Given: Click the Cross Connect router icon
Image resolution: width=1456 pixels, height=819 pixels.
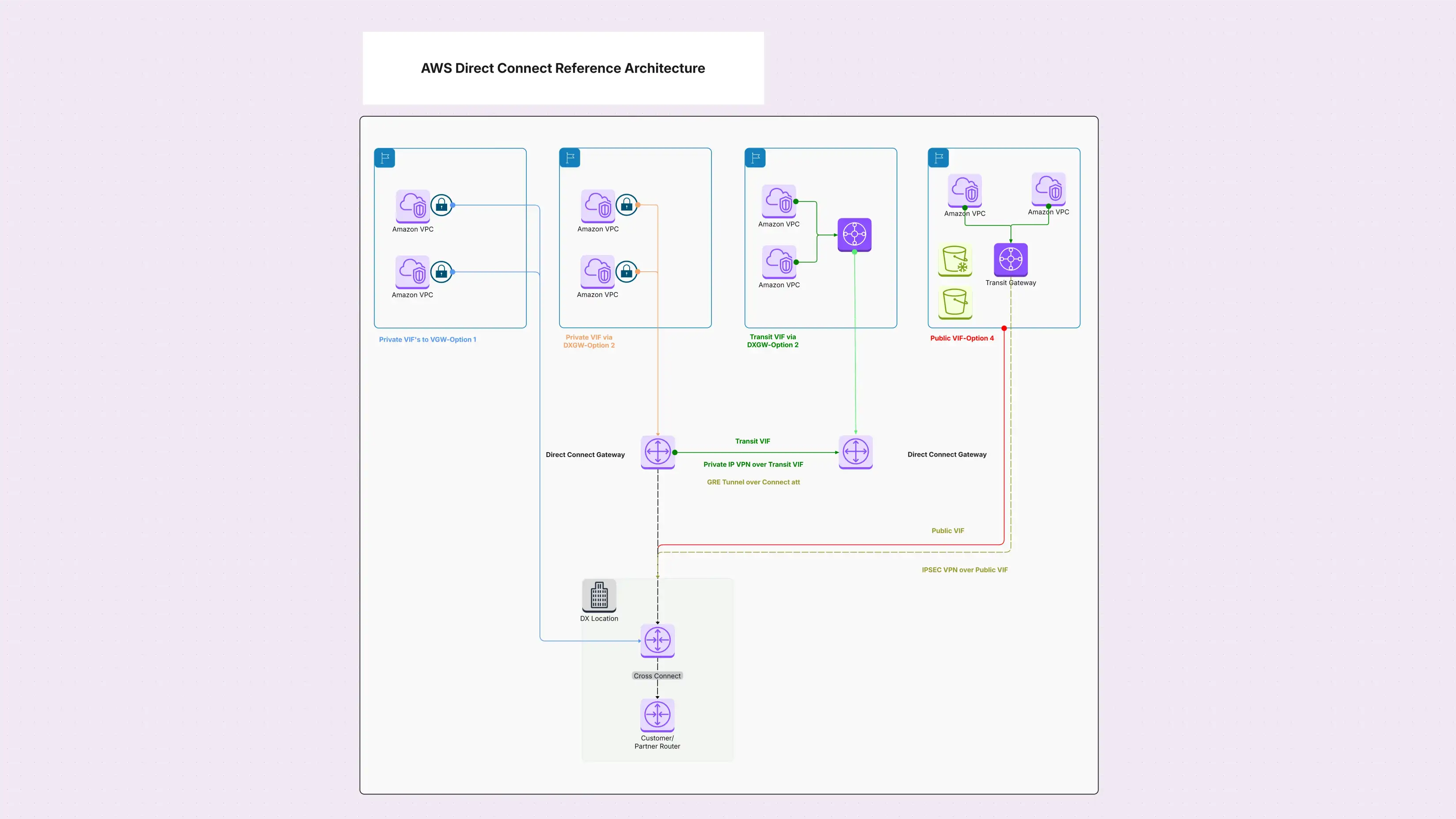Looking at the screenshot, I should [x=658, y=641].
